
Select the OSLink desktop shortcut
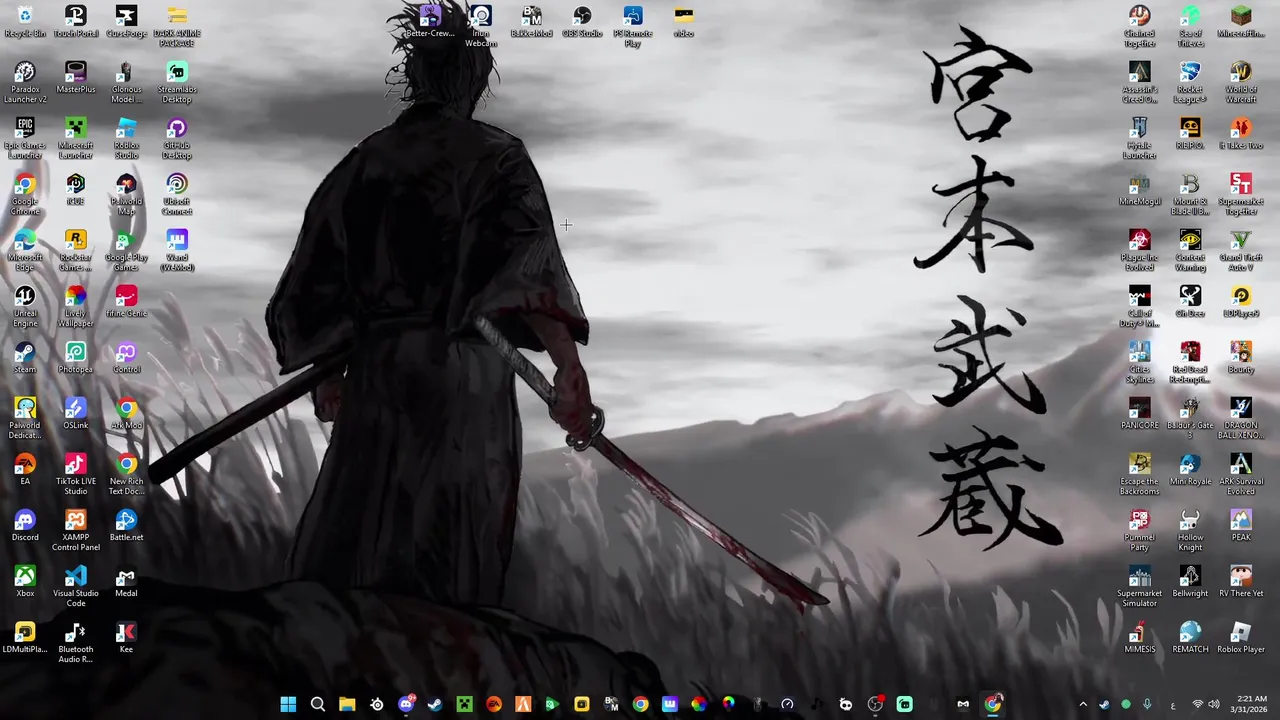tap(76, 413)
